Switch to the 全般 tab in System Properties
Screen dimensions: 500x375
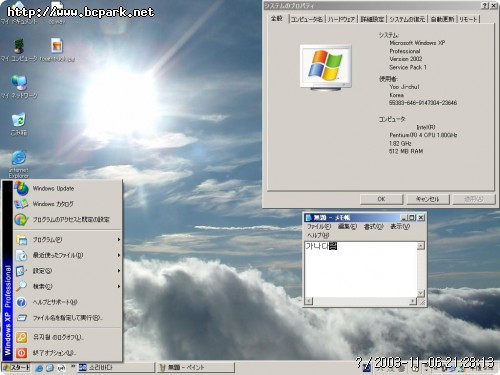click(277, 19)
